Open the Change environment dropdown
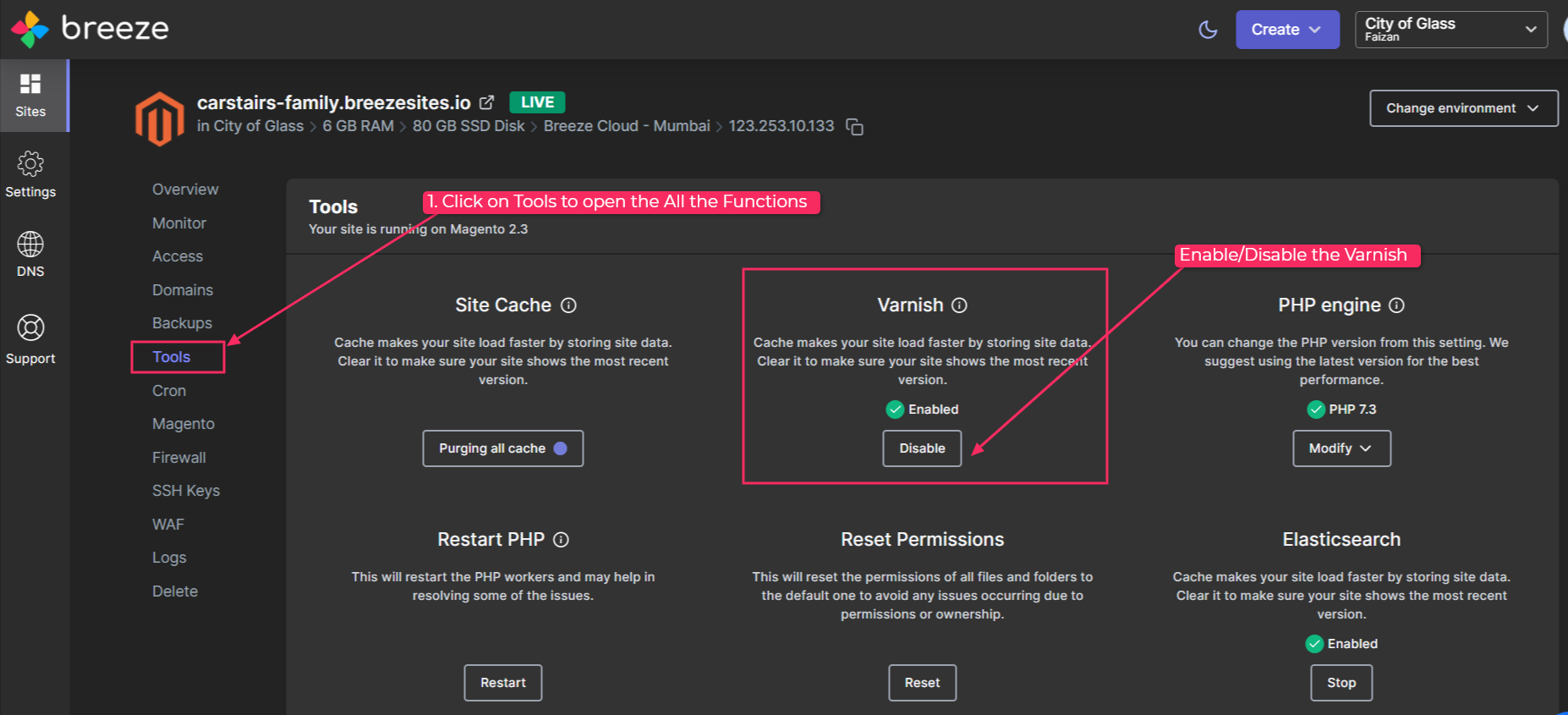Viewport: 1568px width, 715px height. pos(1463,108)
